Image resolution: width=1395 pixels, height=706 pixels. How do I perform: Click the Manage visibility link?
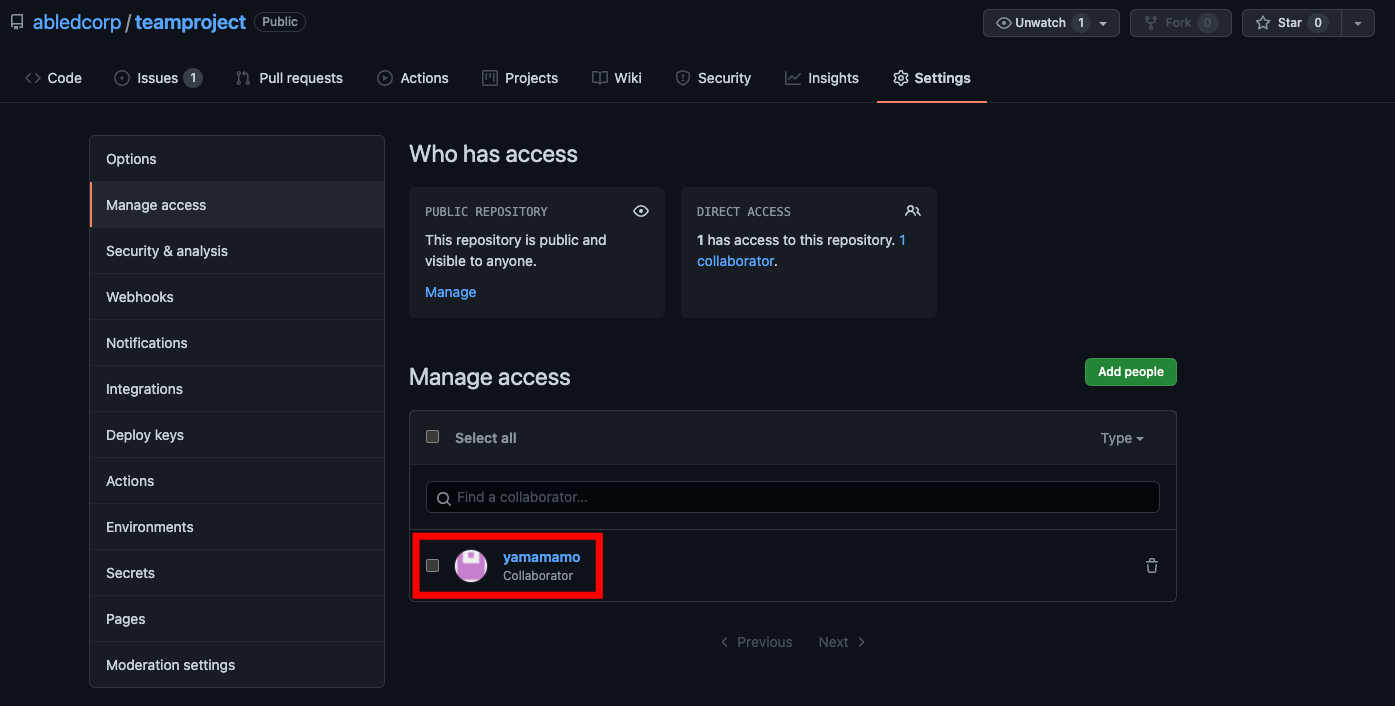[x=451, y=292]
